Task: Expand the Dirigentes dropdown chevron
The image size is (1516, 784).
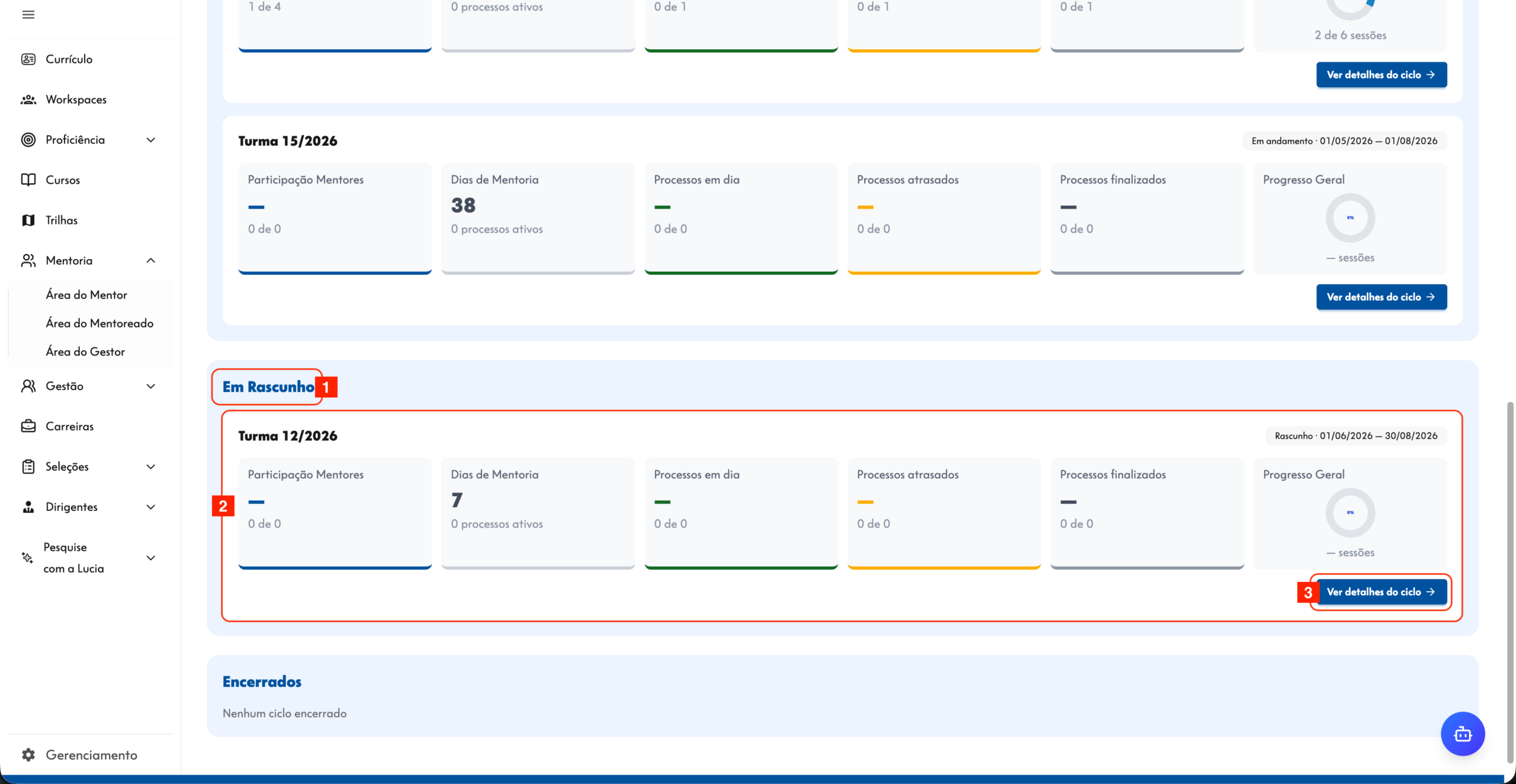Action: tap(151, 507)
